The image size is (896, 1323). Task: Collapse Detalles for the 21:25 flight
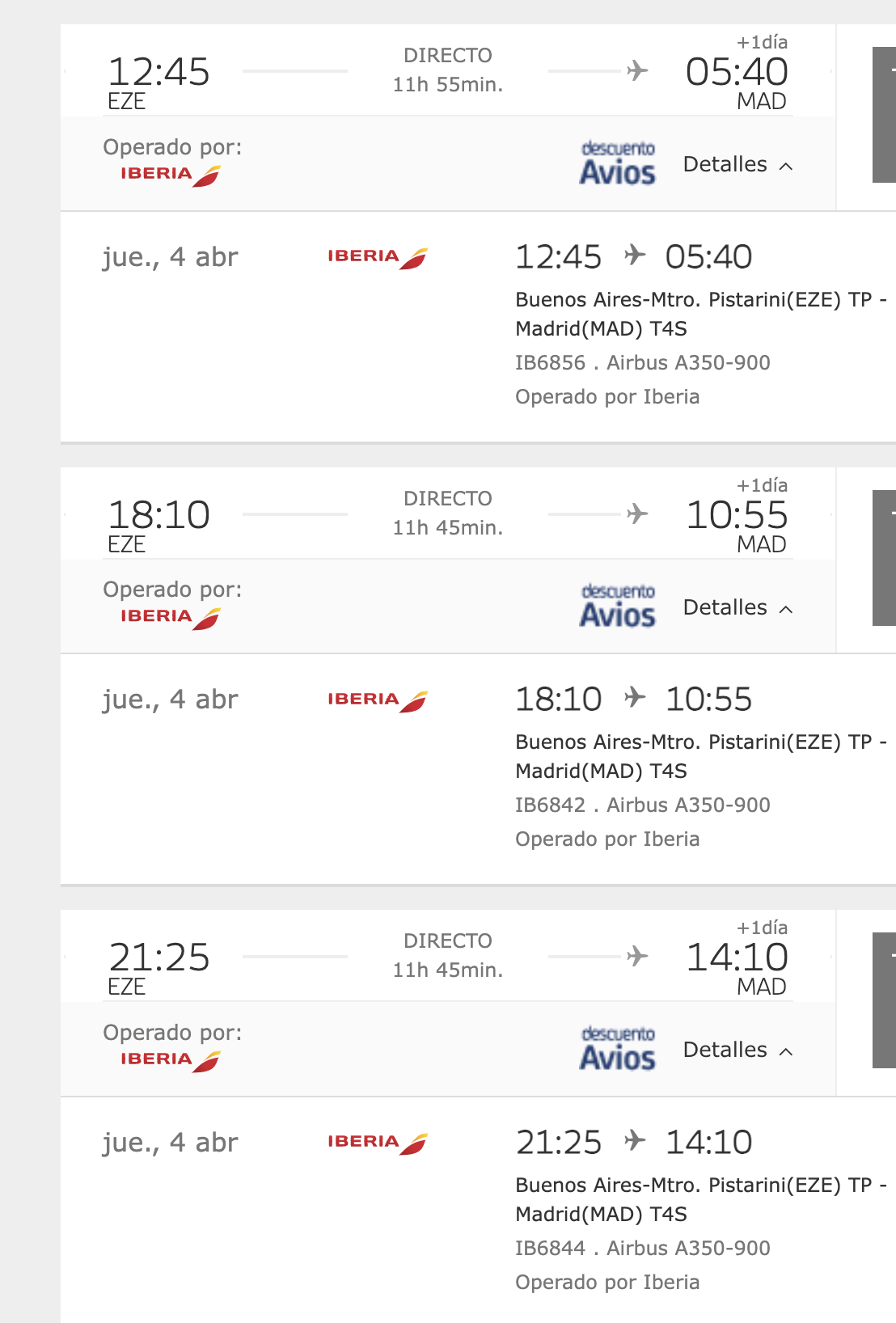(738, 1050)
